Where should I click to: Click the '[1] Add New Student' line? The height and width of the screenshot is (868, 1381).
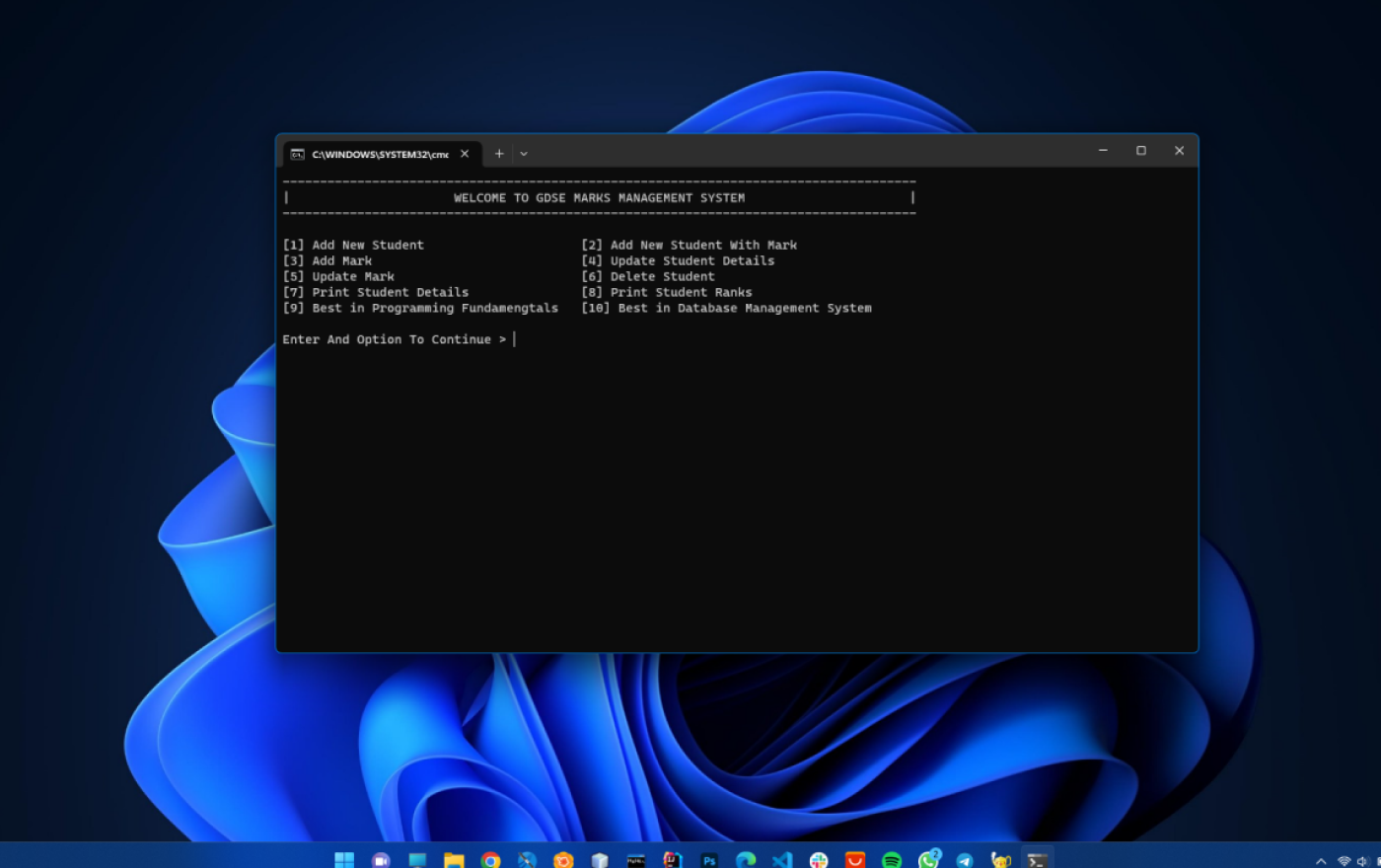pos(353,245)
